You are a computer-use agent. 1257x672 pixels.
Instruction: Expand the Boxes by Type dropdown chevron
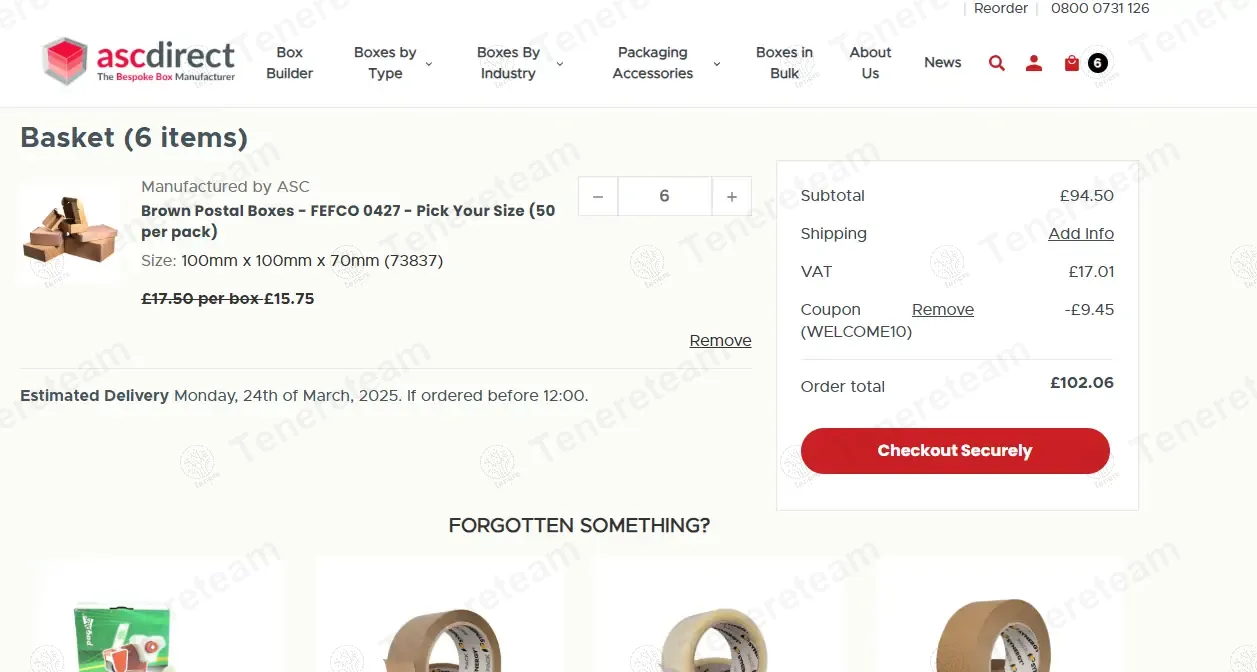point(429,64)
